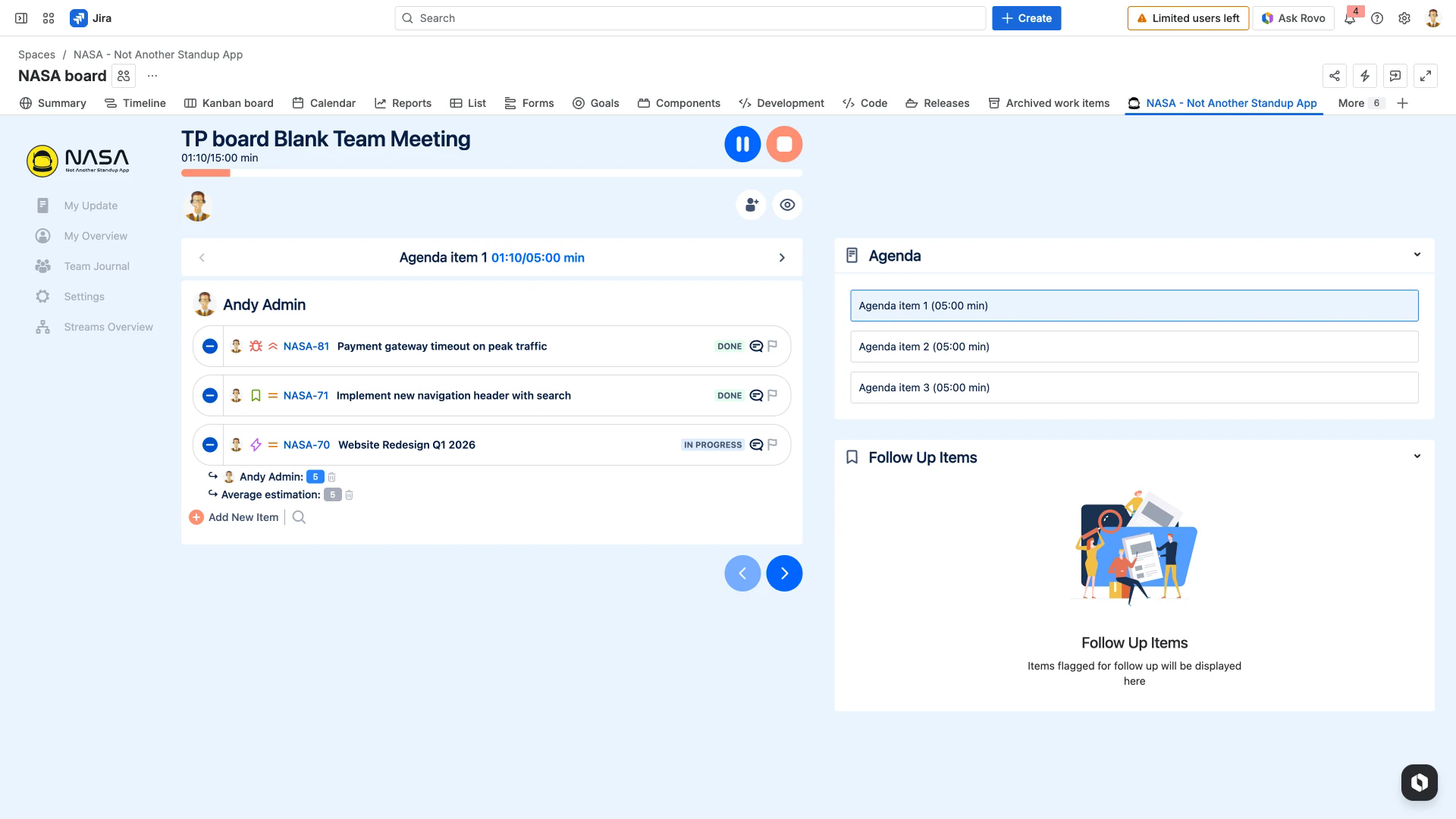Switch to the Kanban board tab

228,103
